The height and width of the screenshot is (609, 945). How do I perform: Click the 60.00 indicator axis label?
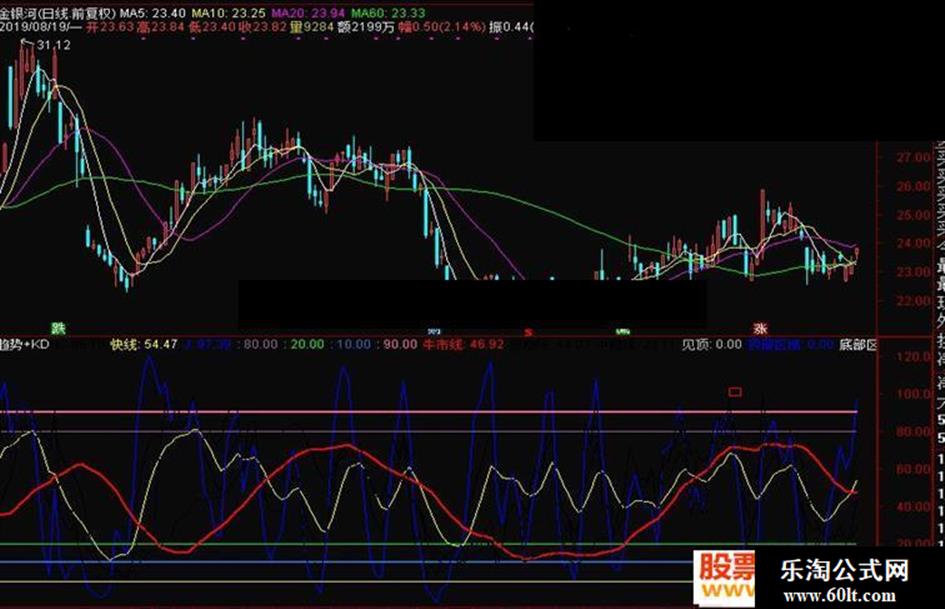click(914, 469)
